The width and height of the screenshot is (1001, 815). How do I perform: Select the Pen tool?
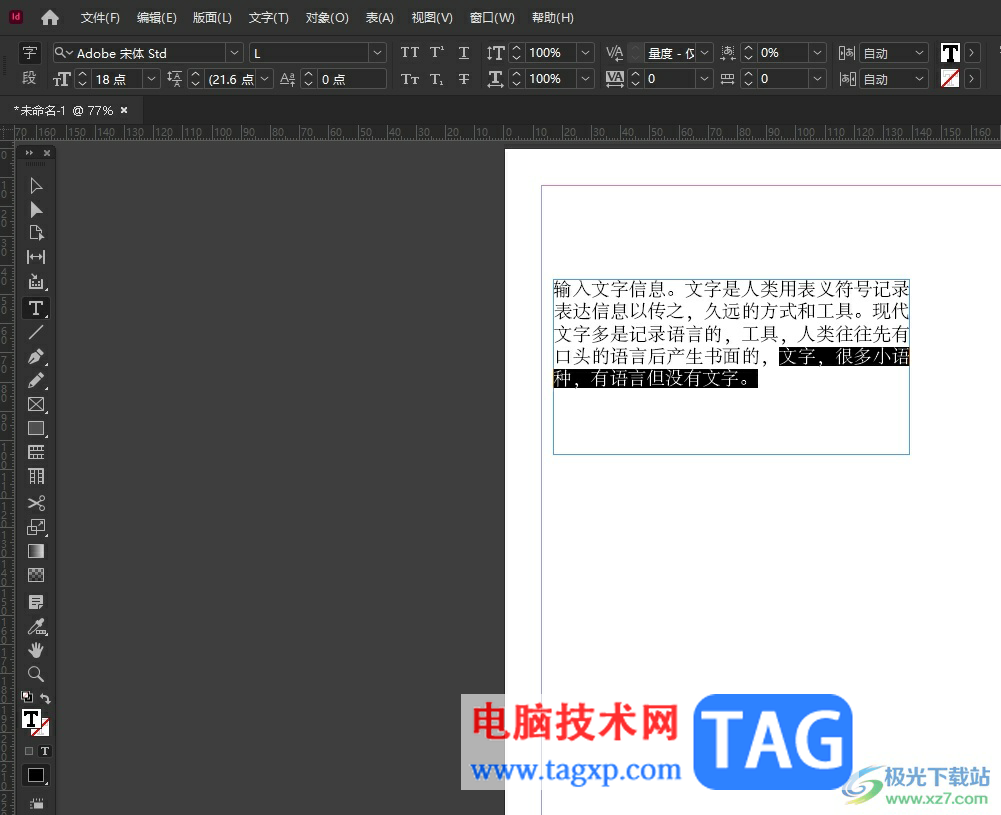tap(36, 356)
